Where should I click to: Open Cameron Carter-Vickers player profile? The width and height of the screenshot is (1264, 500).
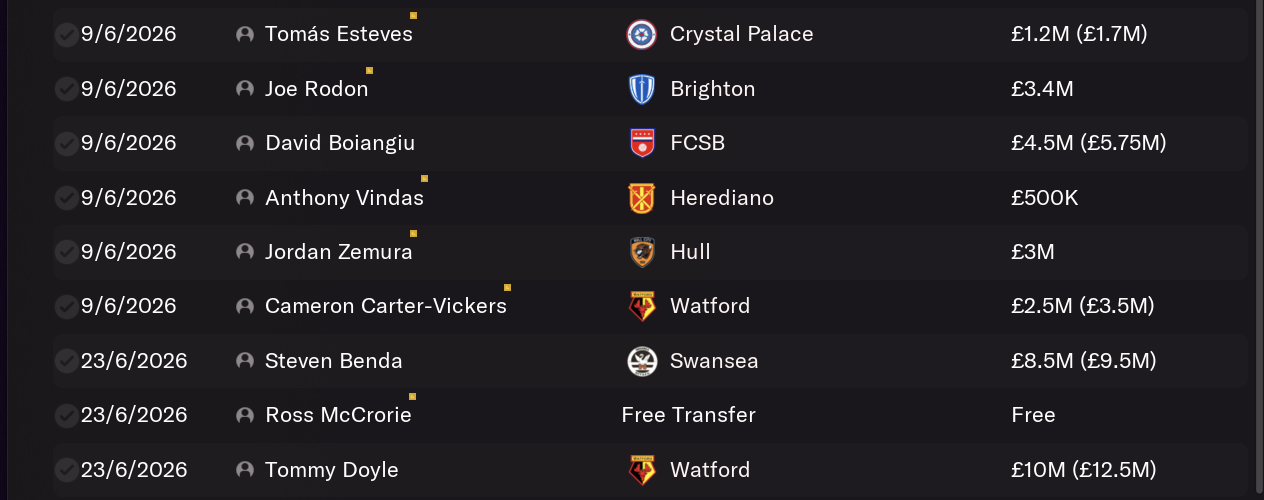tap(386, 306)
